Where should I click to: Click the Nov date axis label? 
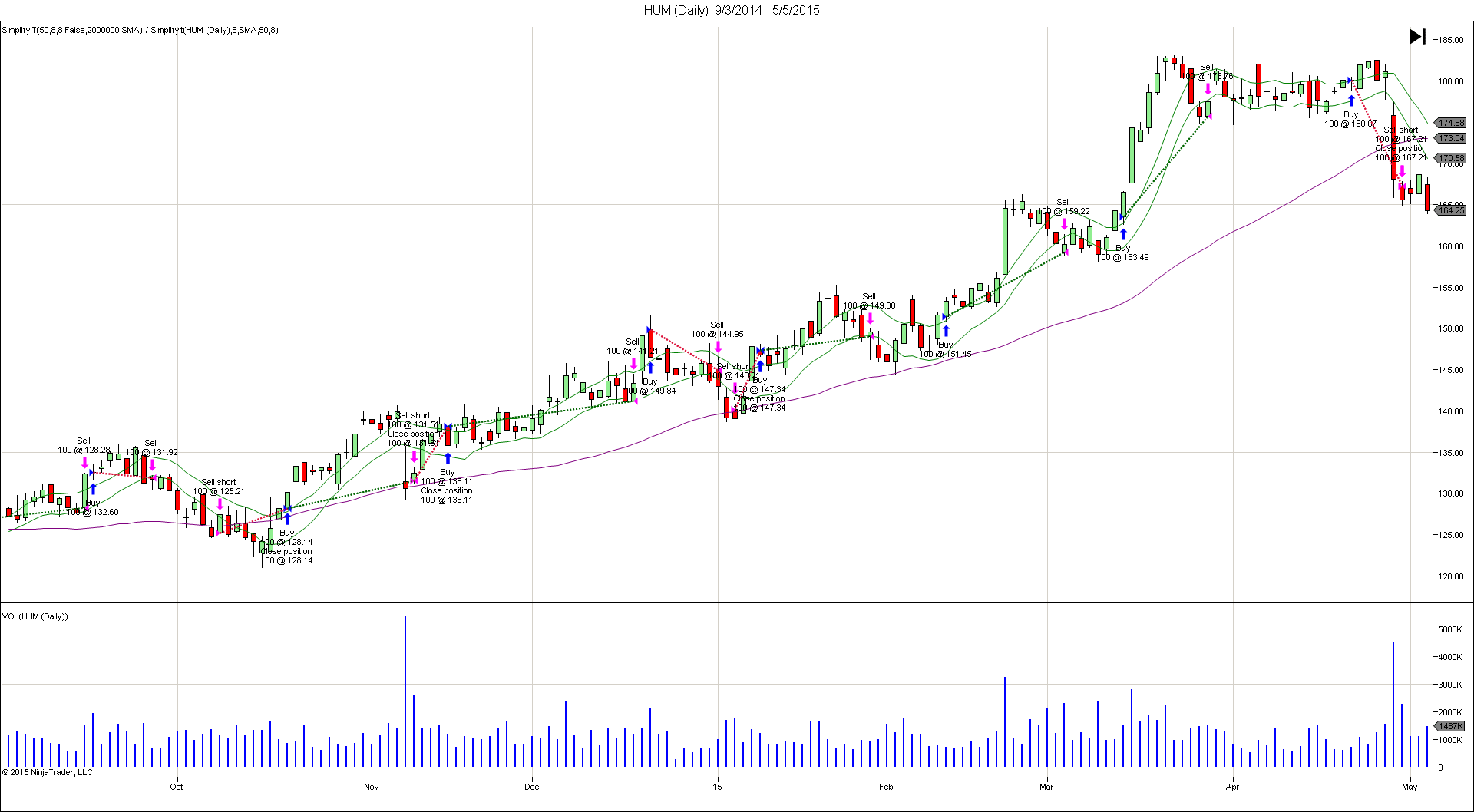click(x=372, y=787)
